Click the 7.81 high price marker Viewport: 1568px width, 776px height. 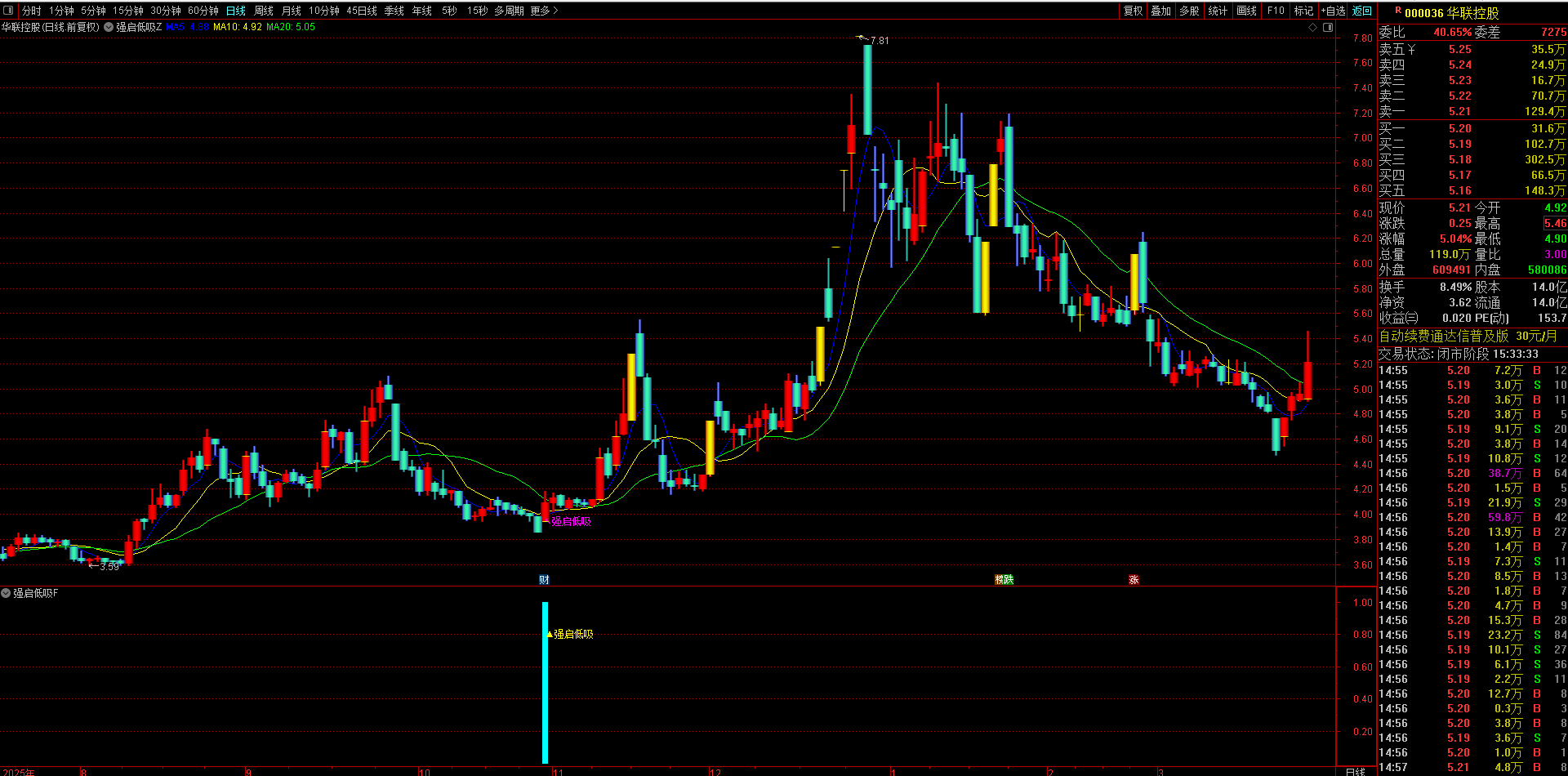point(880,40)
